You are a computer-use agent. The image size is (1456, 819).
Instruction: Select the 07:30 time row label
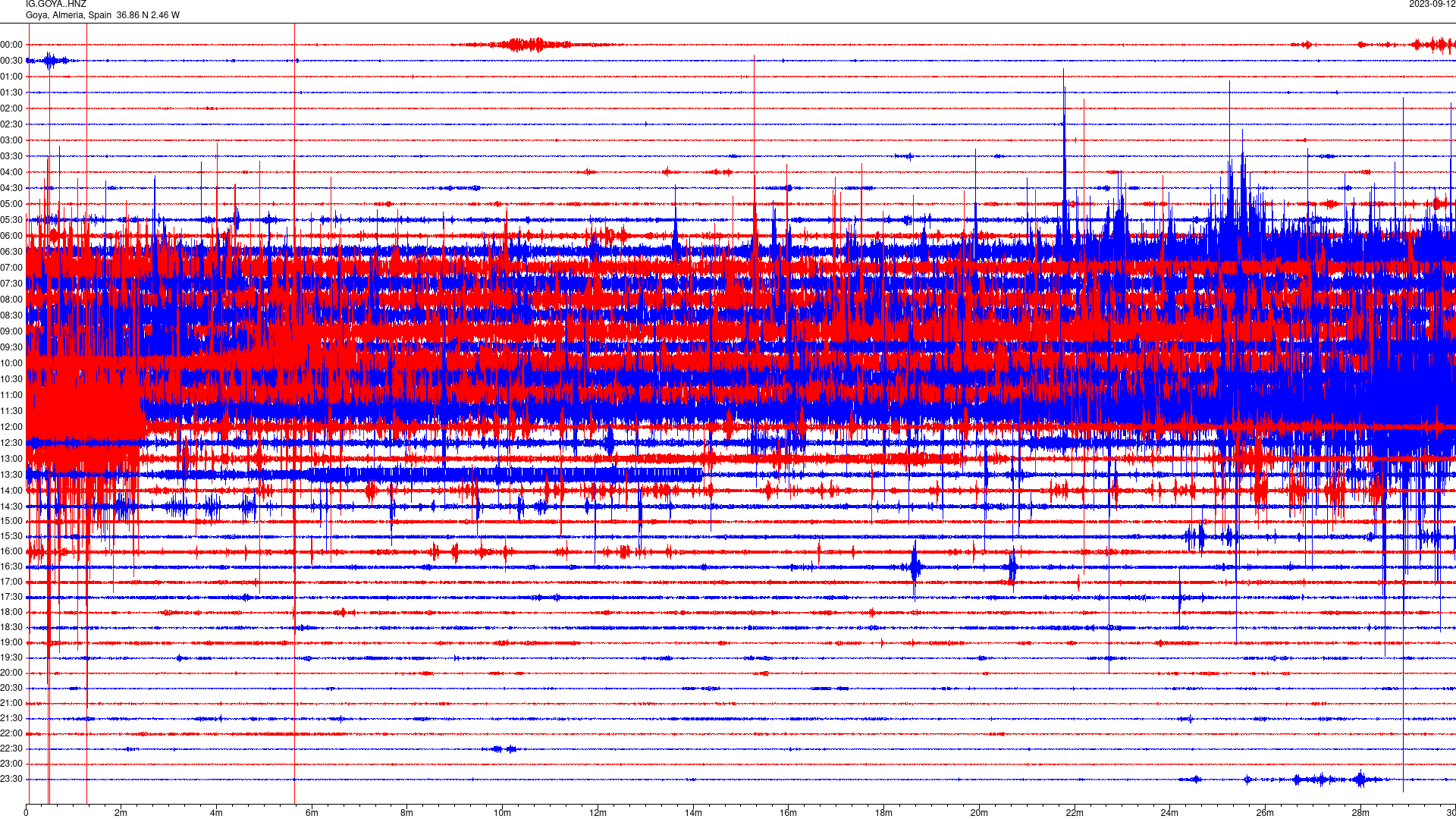tap(11, 284)
